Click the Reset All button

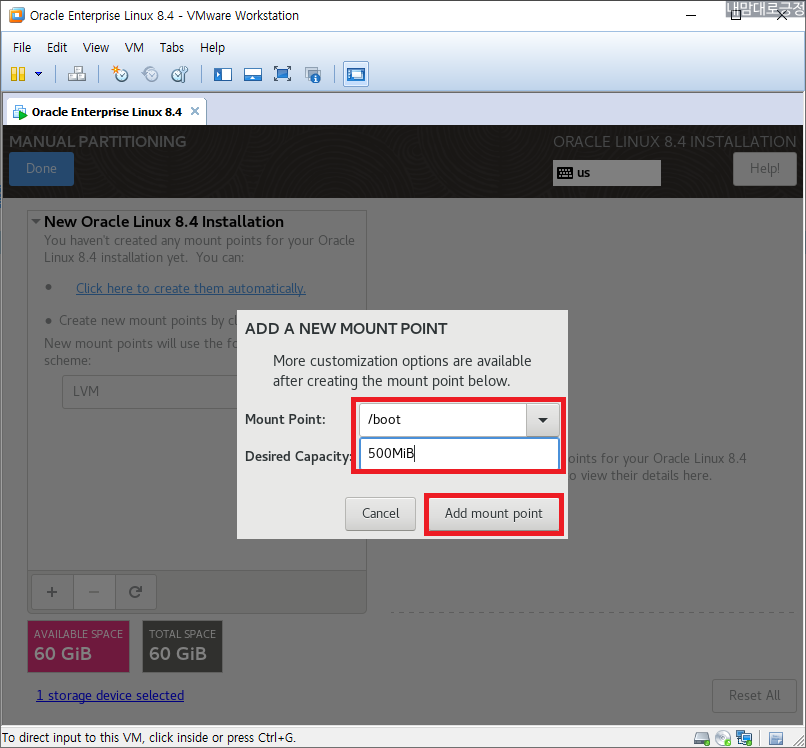[754, 696]
